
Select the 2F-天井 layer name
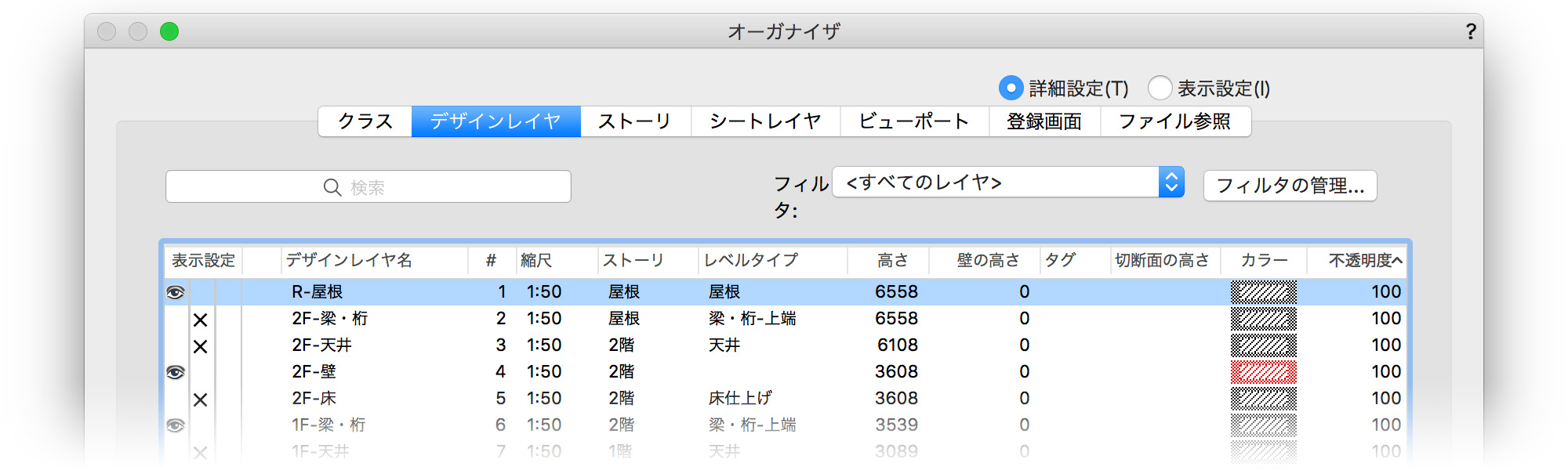click(x=322, y=345)
